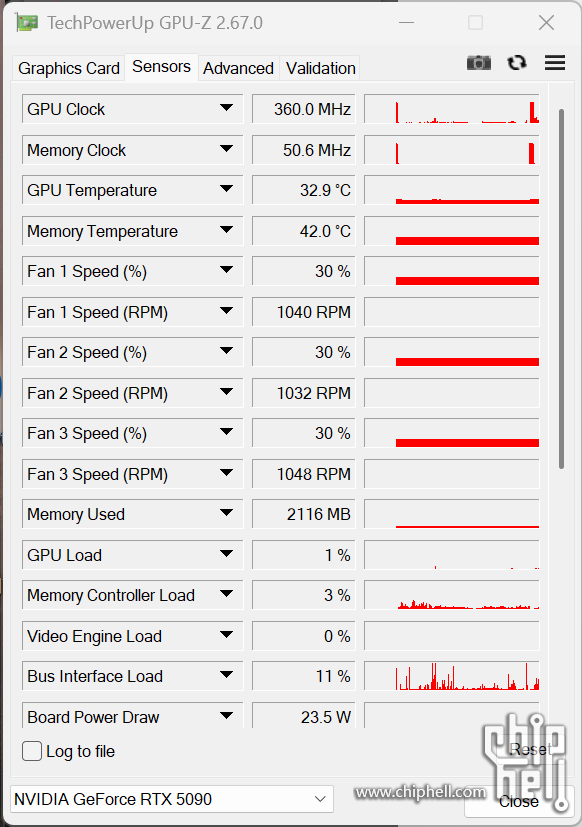The height and width of the screenshot is (827, 582).
Task: Click the GPU Temperature value field
Action: 303,190
